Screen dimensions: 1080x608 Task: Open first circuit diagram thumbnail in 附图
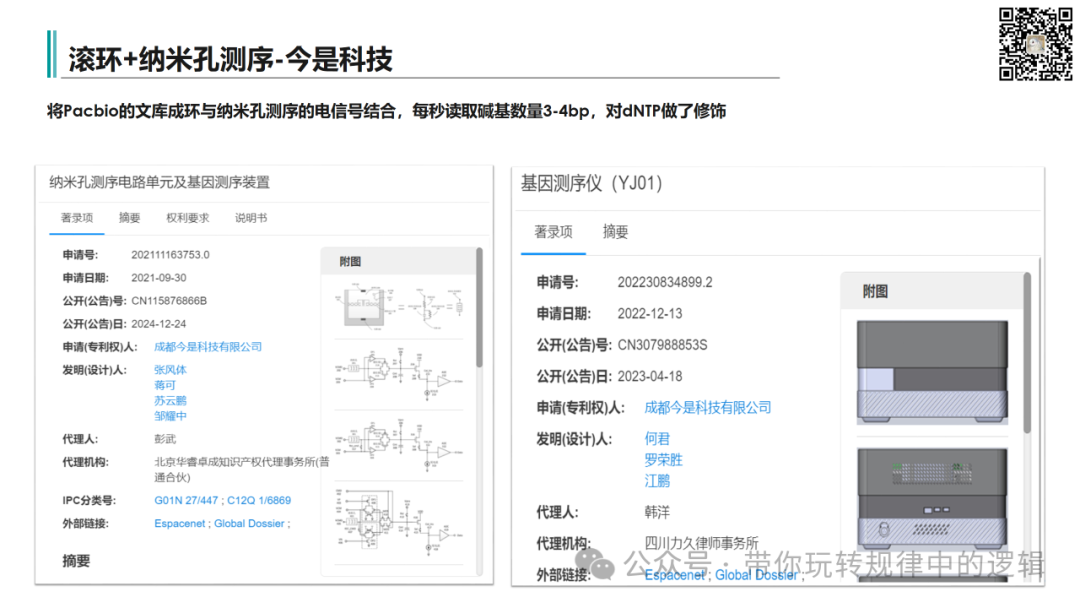pyautogui.click(x=398, y=307)
